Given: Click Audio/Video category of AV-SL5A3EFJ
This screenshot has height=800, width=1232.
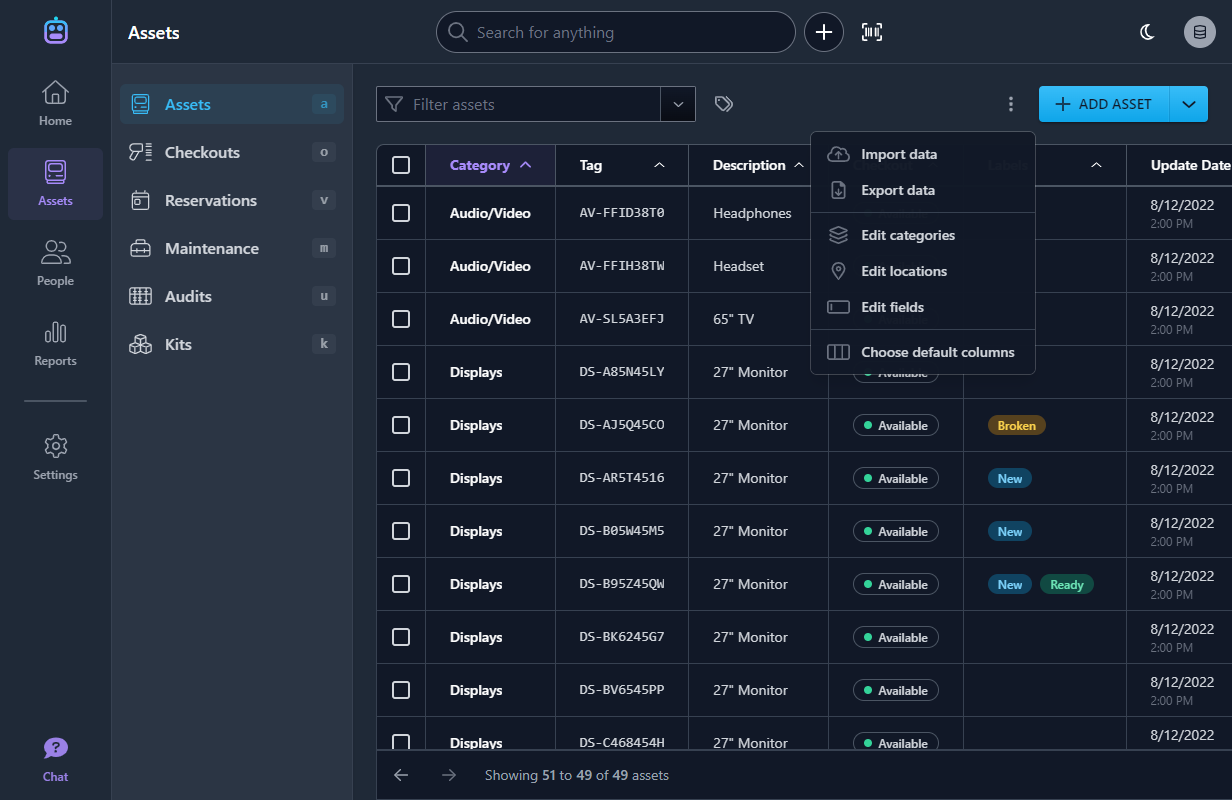Looking at the screenshot, I should pyautogui.click(x=490, y=319).
